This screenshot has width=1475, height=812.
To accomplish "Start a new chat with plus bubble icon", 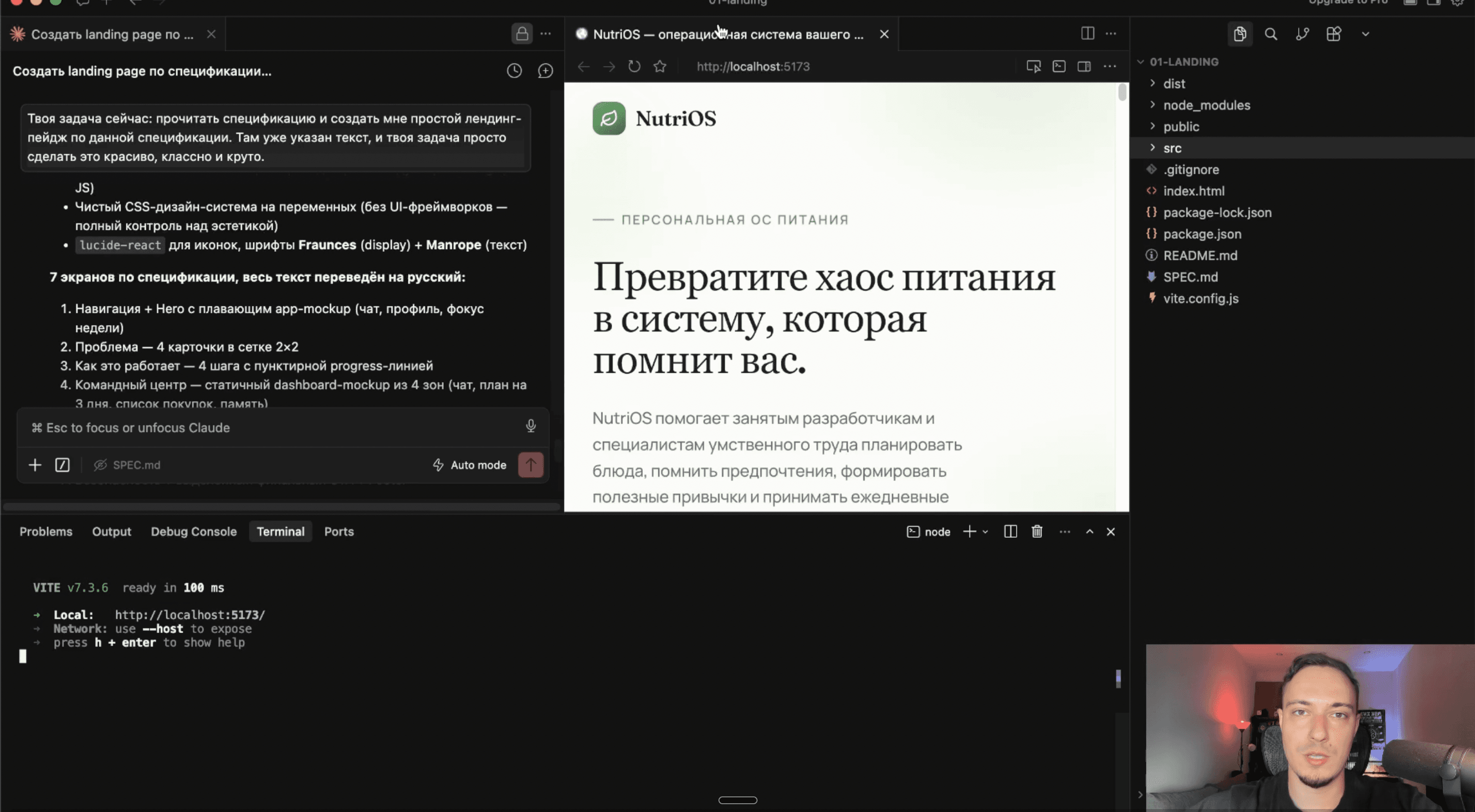I will pyautogui.click(x=545, y=71).
